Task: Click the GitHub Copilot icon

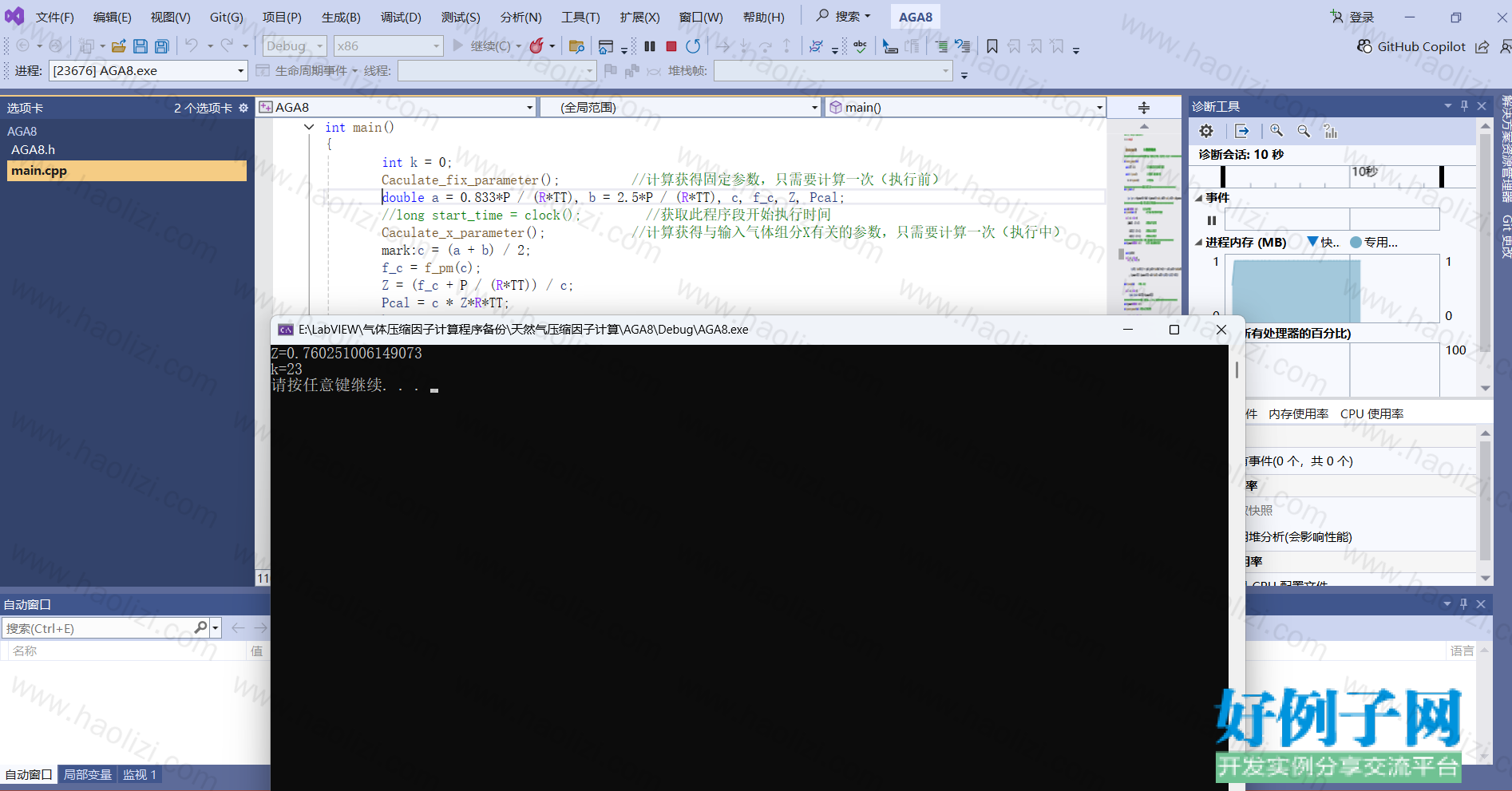Action: point(1365,46)
